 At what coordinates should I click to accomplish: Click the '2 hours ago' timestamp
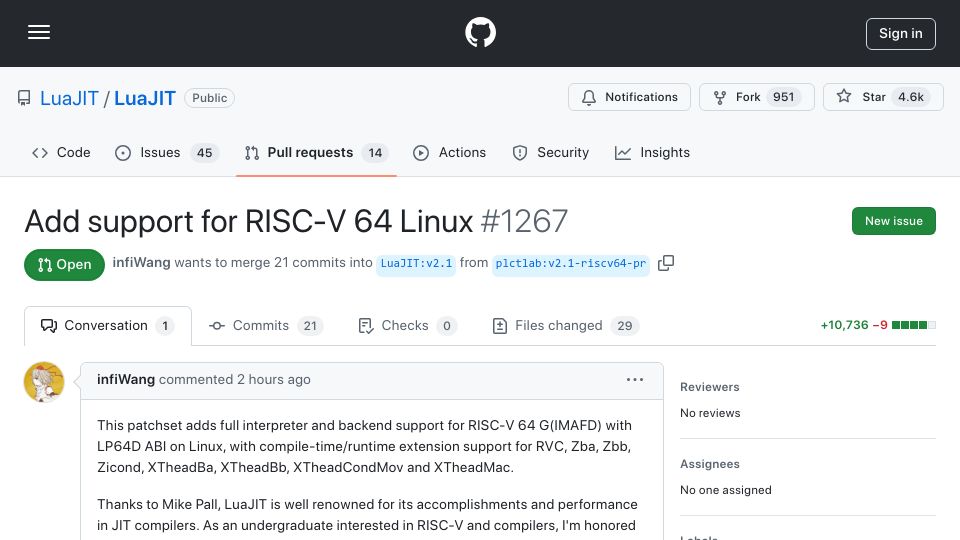[274, 380]
